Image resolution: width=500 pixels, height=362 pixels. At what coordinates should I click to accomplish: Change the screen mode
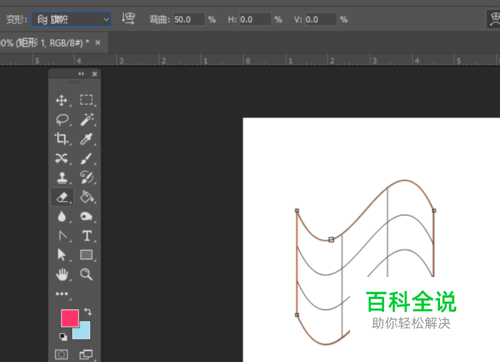point(86,354)
